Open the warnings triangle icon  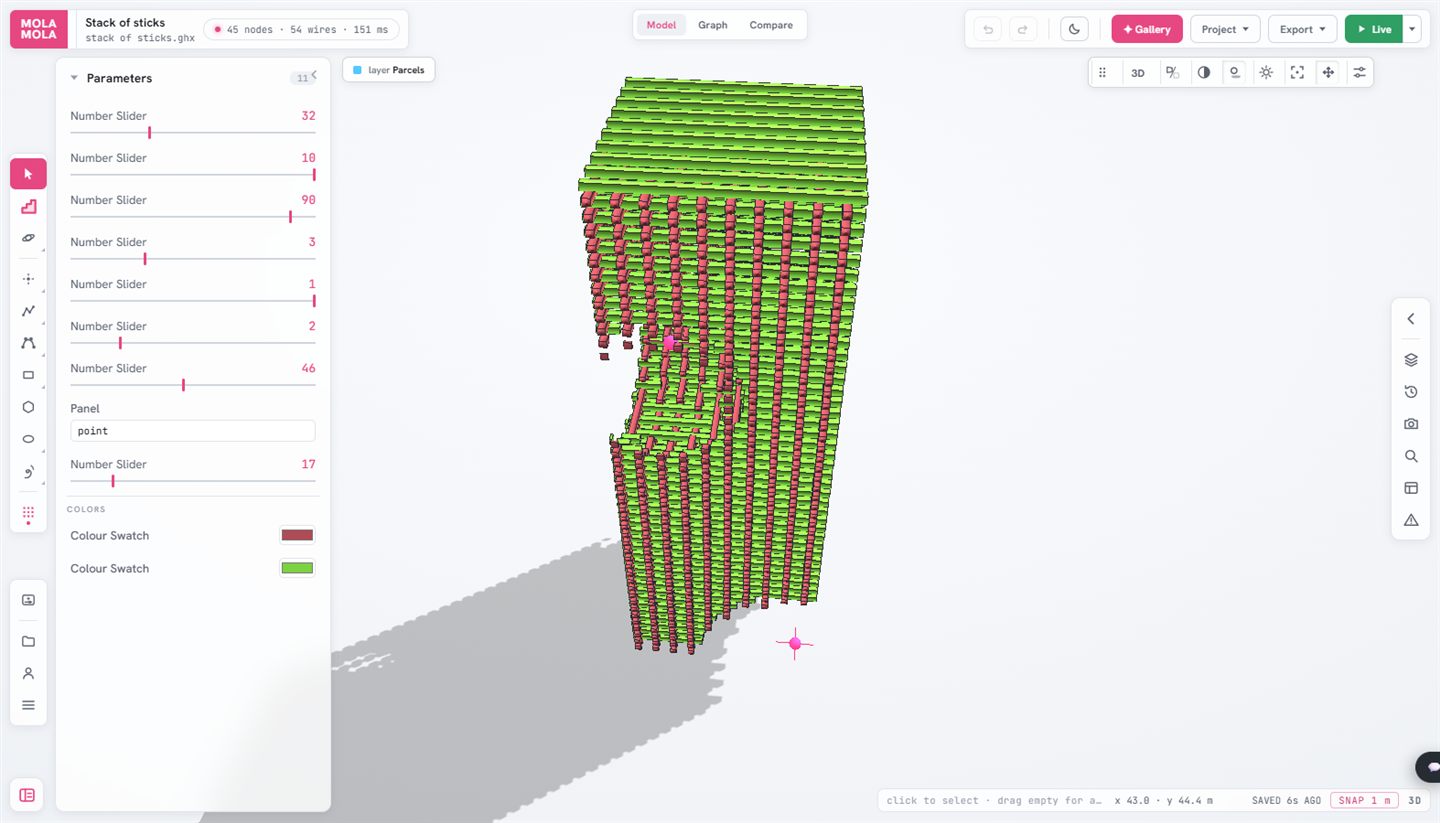(x=1411, y=520)
